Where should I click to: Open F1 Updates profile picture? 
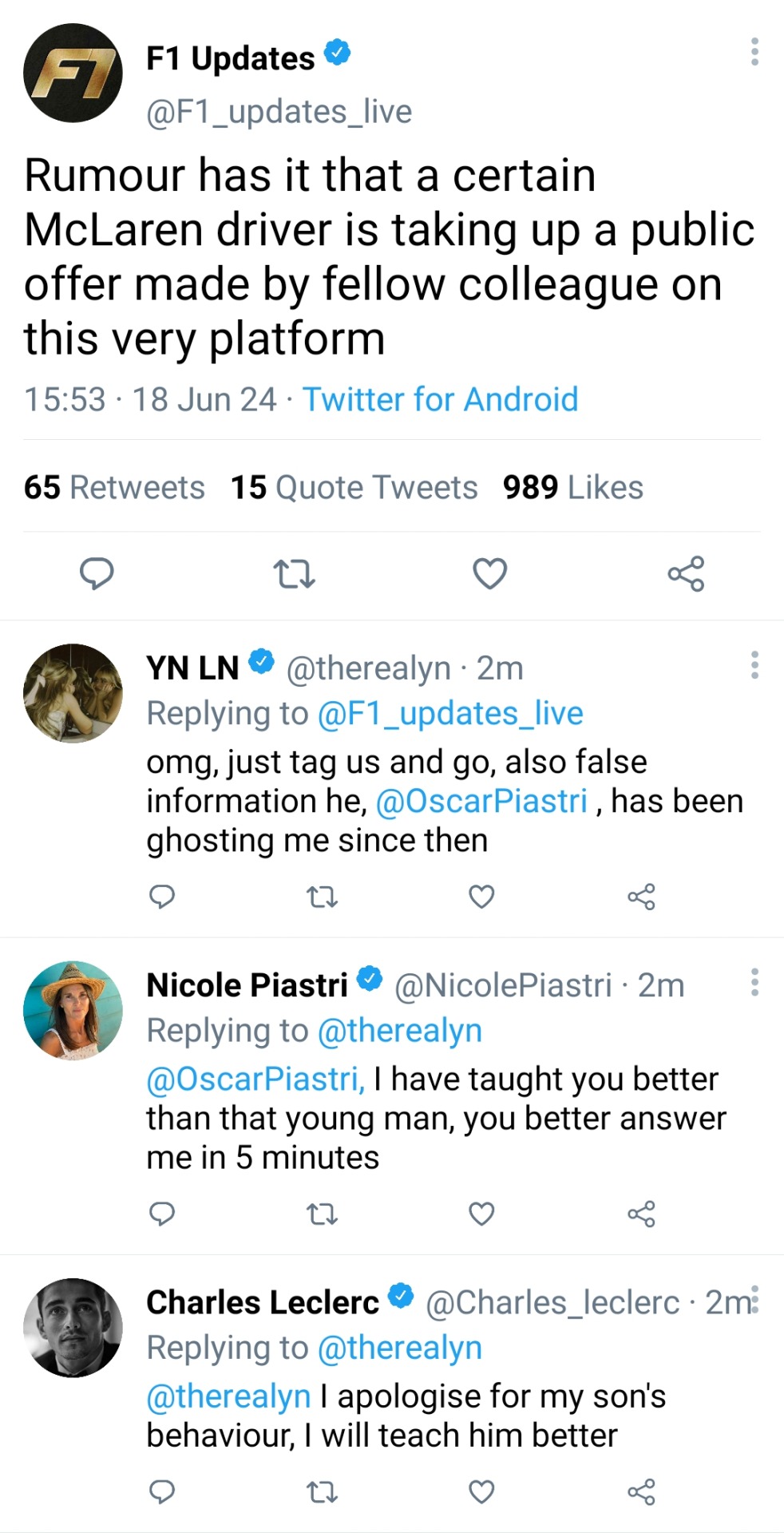(x=73, y=73)
